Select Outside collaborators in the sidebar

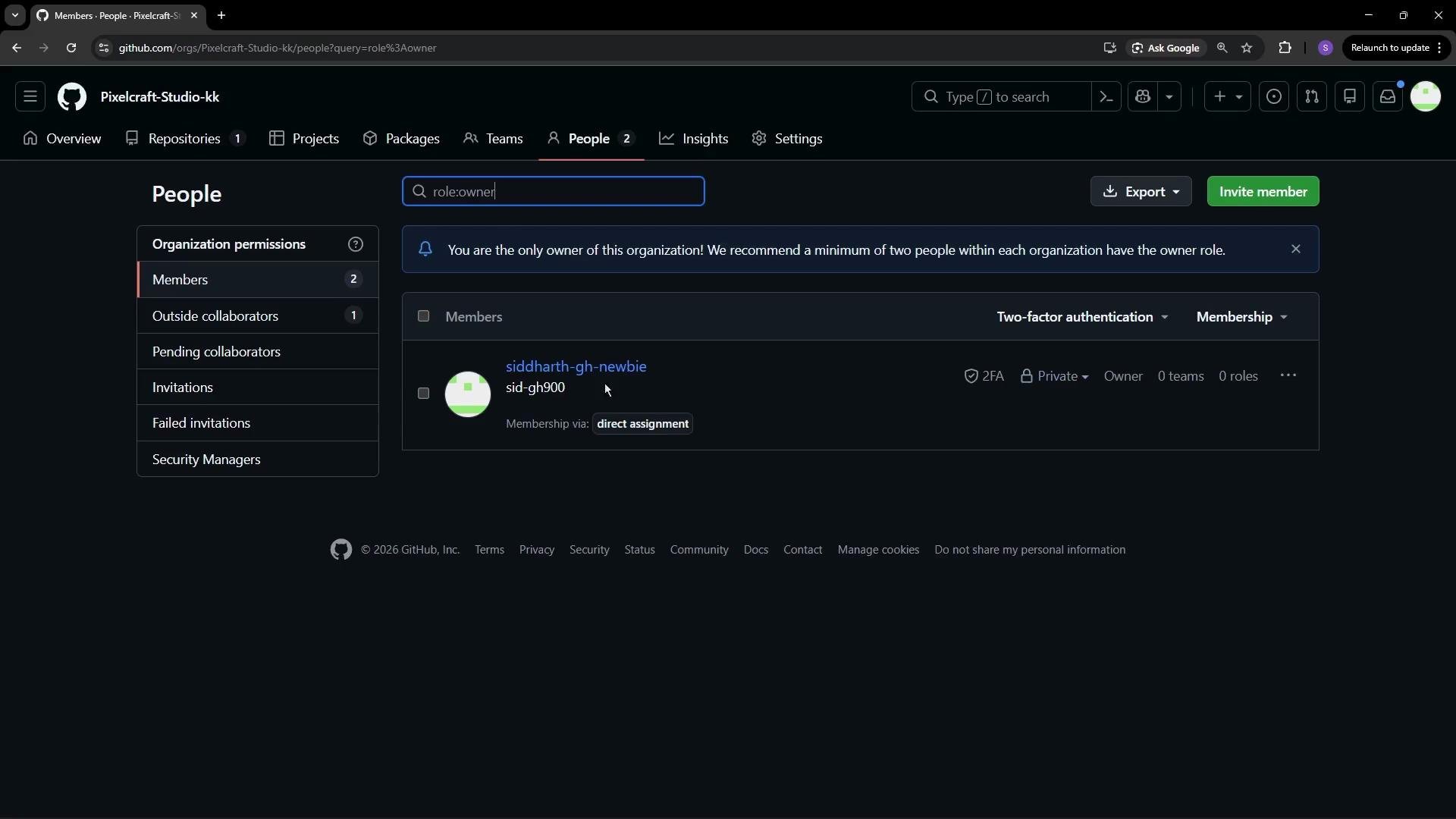[x=258, y=315]
